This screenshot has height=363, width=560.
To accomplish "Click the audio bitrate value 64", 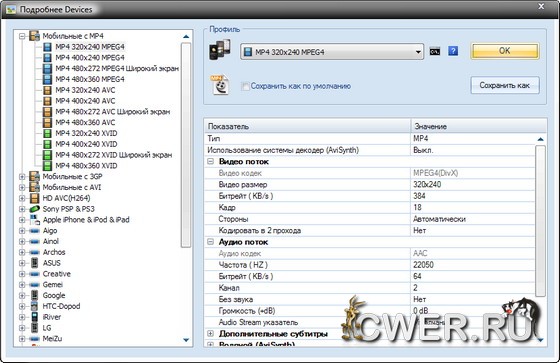I will (417, 276).
